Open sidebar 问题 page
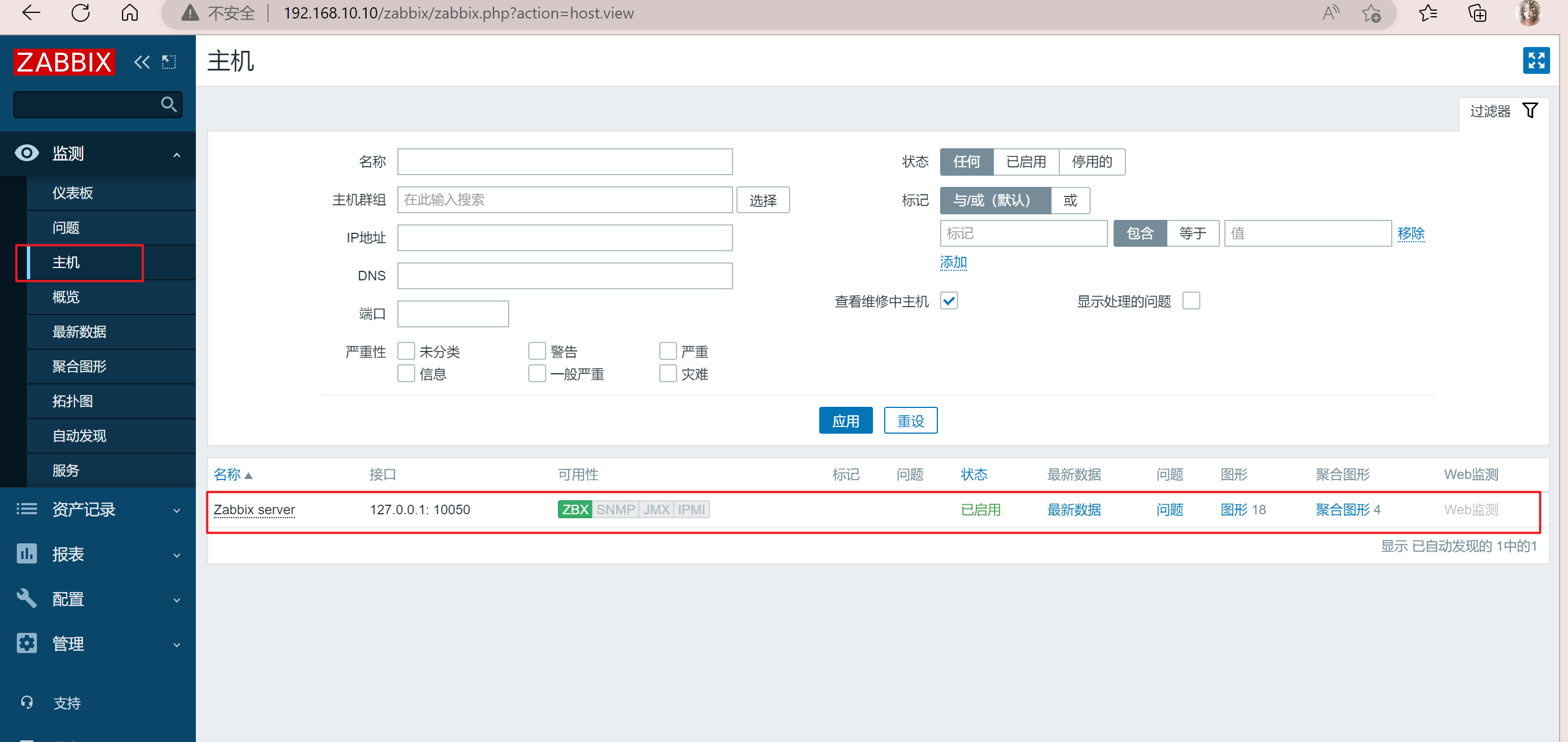Screen dimensions: 1568x742 (x=65, y=228)
